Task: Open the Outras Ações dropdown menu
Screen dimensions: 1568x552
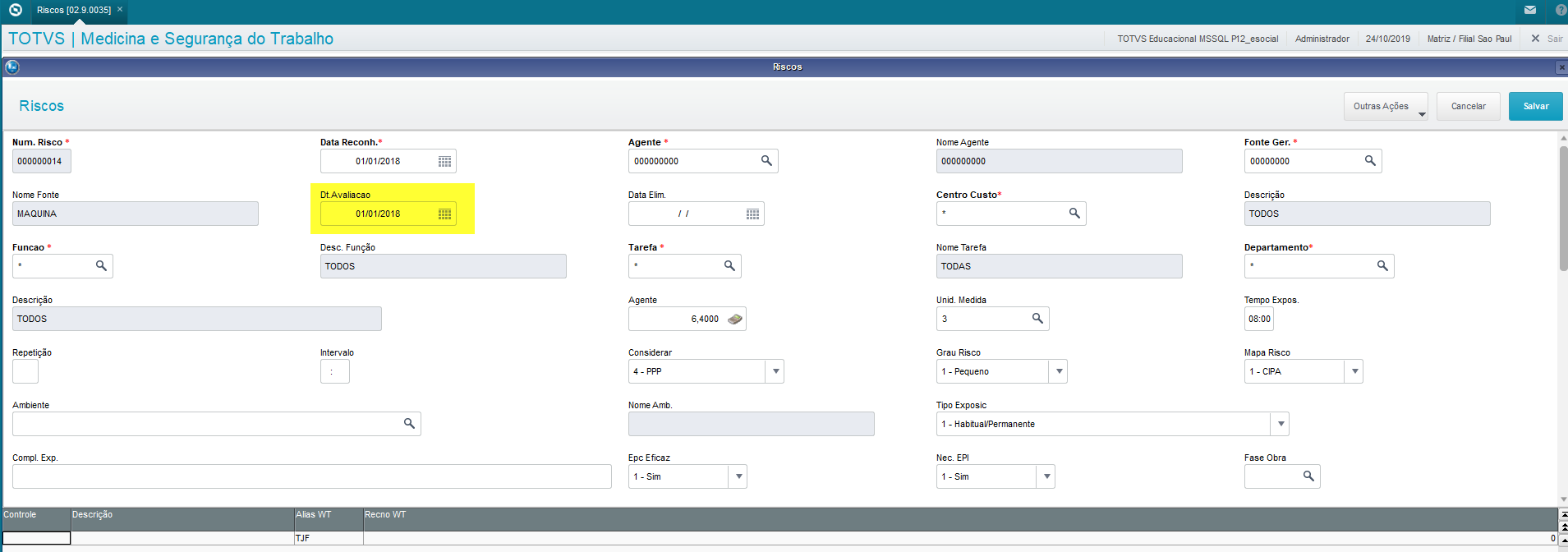Action: (x=1386, y=107)
